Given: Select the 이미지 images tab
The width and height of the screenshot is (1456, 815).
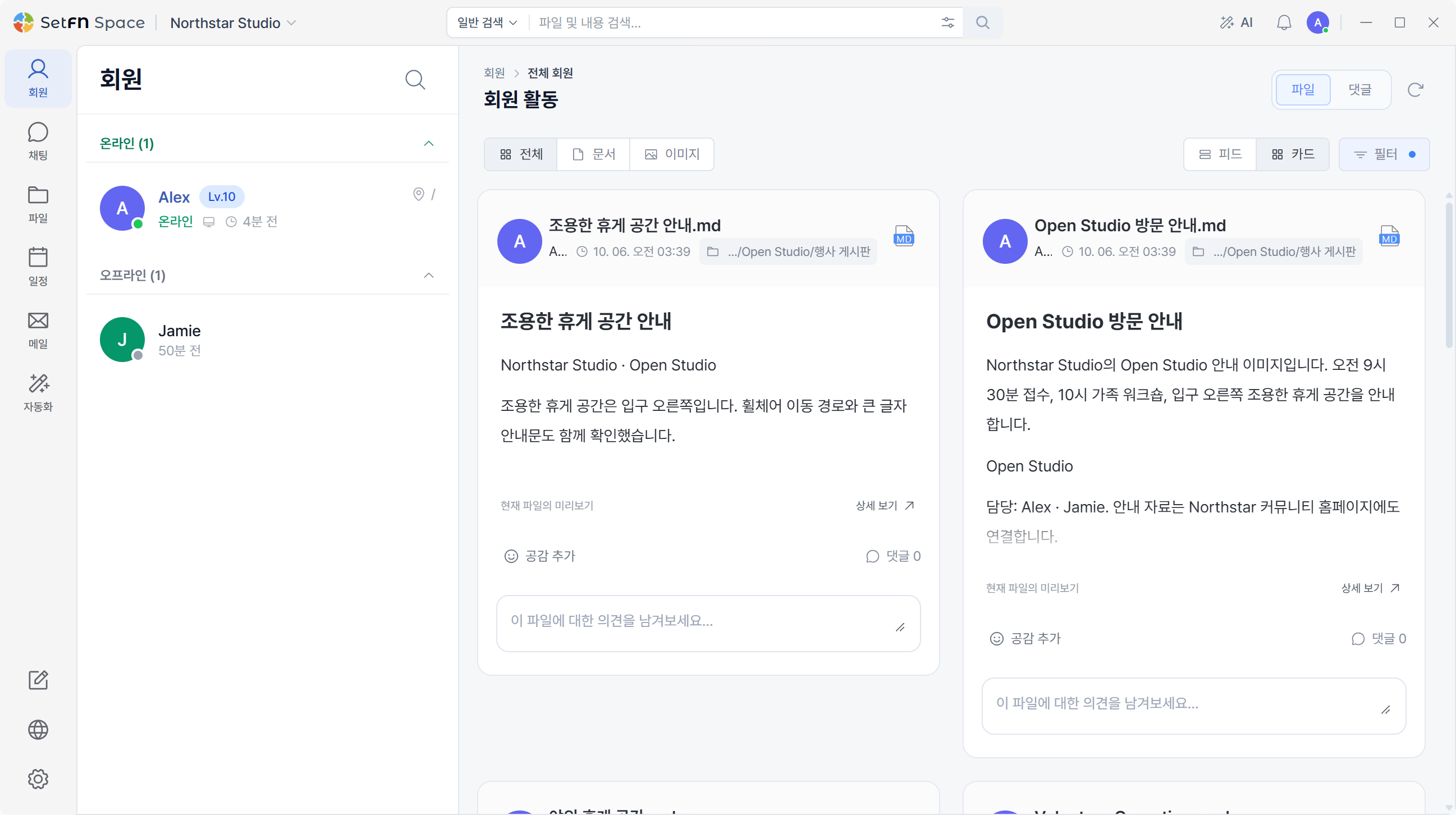Looking at the screenshot, I should (x=672, y=154).
